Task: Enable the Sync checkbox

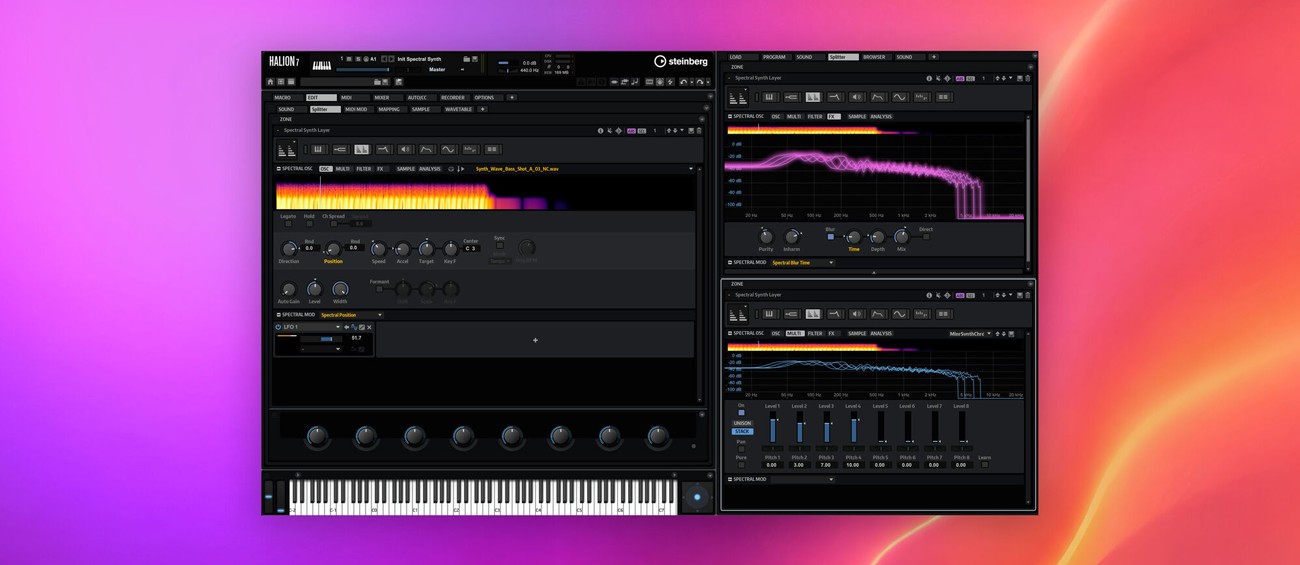Action: (499, 245)
